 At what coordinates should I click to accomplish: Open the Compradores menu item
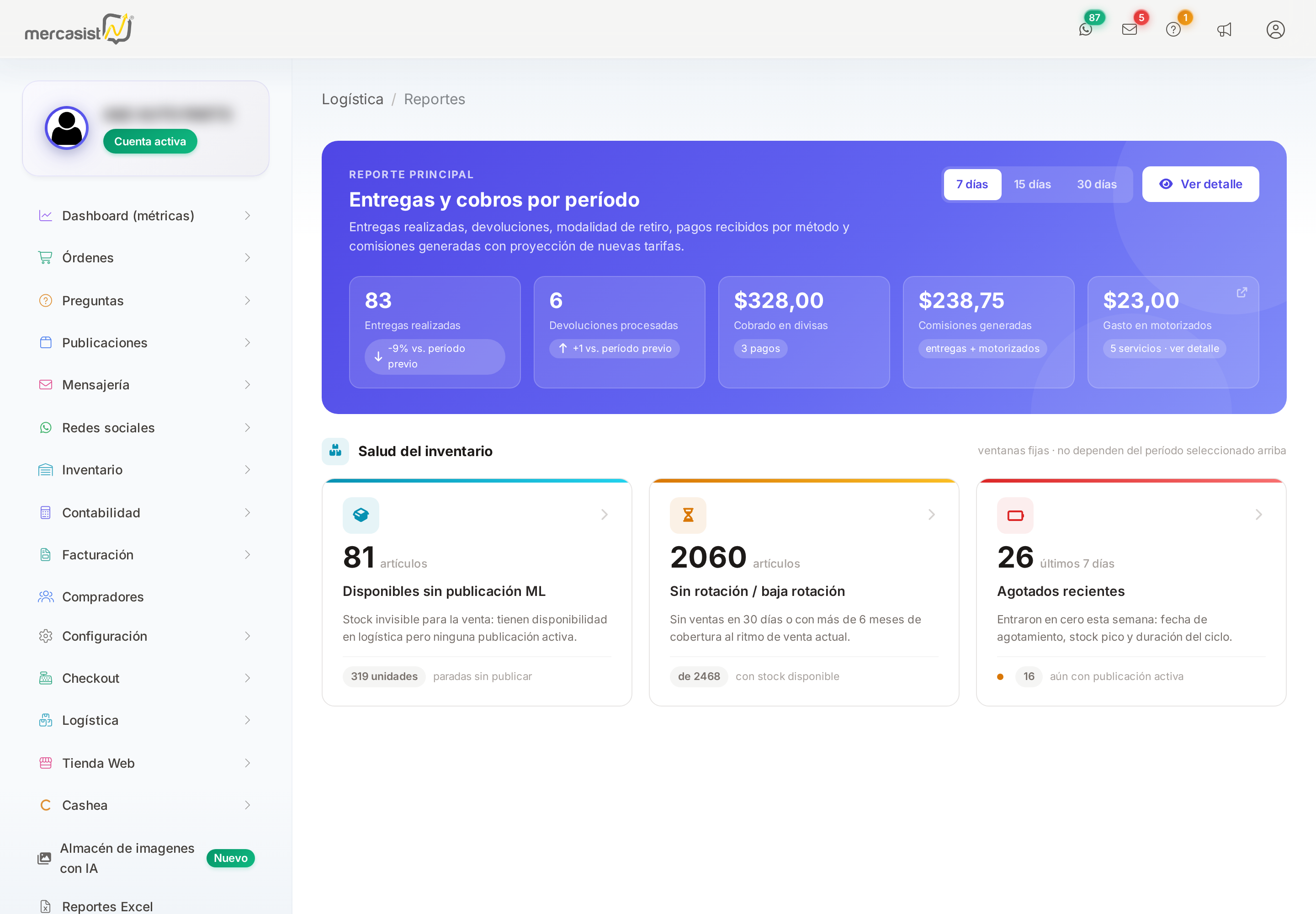[x=145, y=597]
